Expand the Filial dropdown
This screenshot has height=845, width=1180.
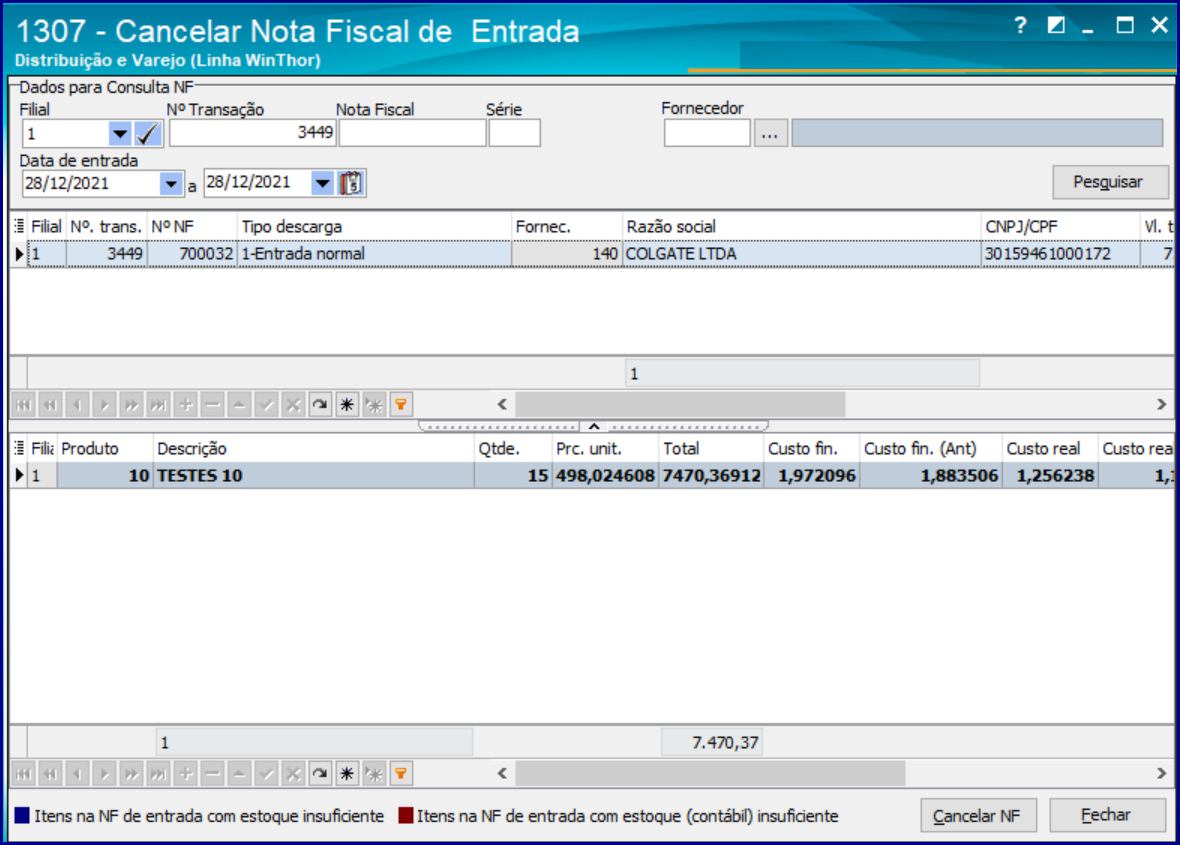(120, 135)
